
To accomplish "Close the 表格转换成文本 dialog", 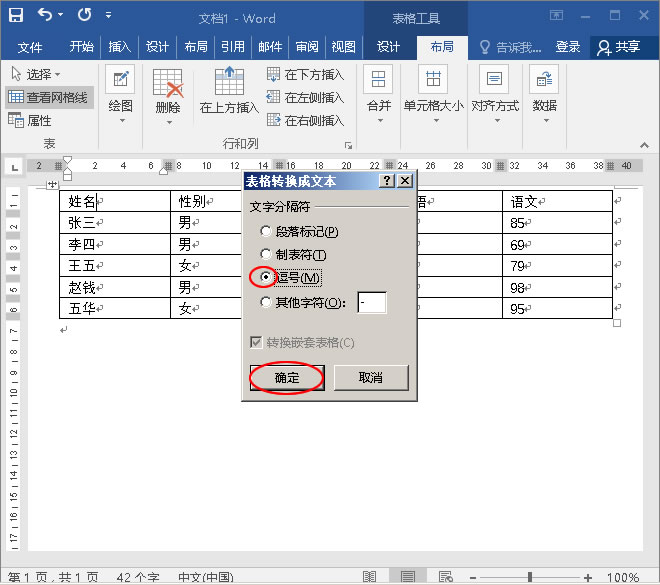I will click(405, 181).
